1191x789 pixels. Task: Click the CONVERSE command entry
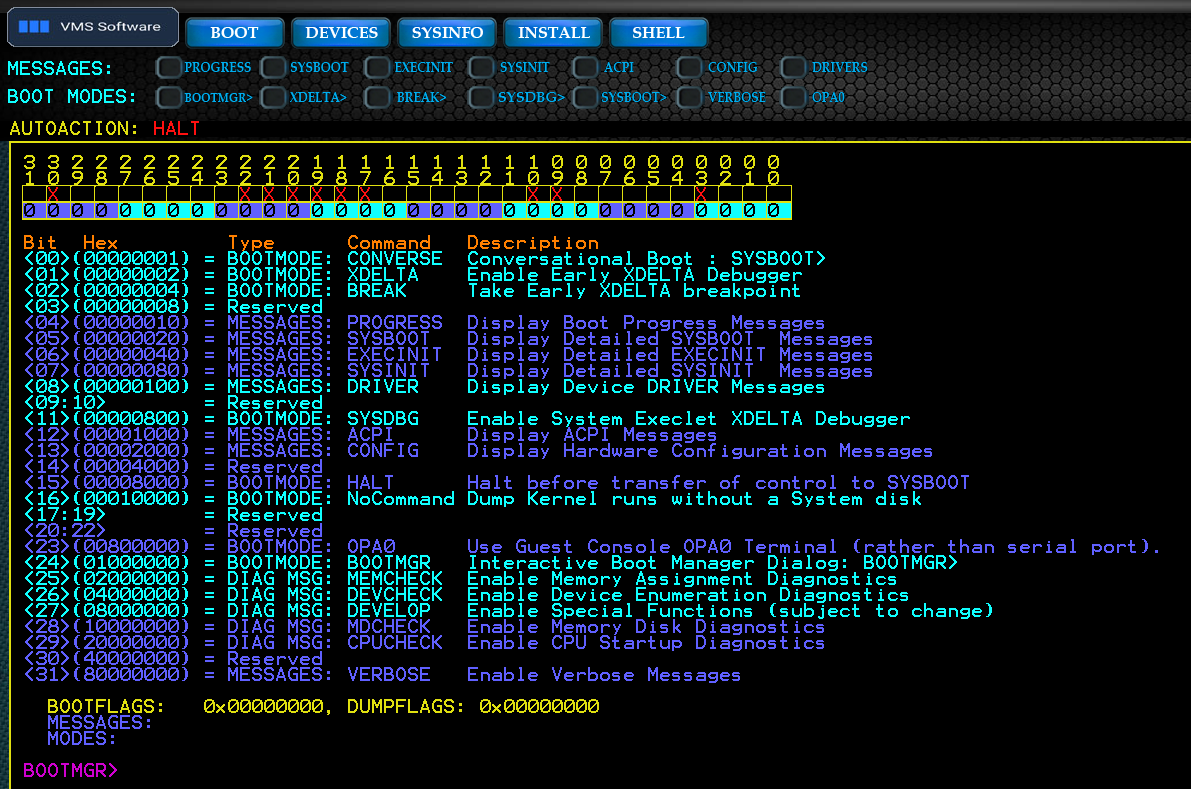coord(394,258)
